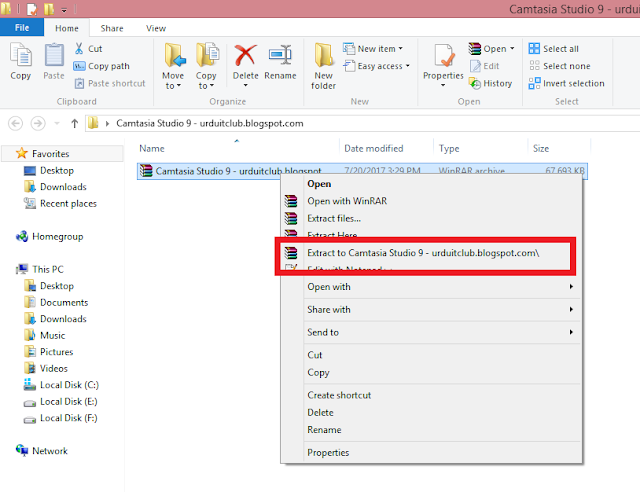Click Paste shortcut in the ribbon
This screenshot has width=640, height=492.
(x=110, y=83)
